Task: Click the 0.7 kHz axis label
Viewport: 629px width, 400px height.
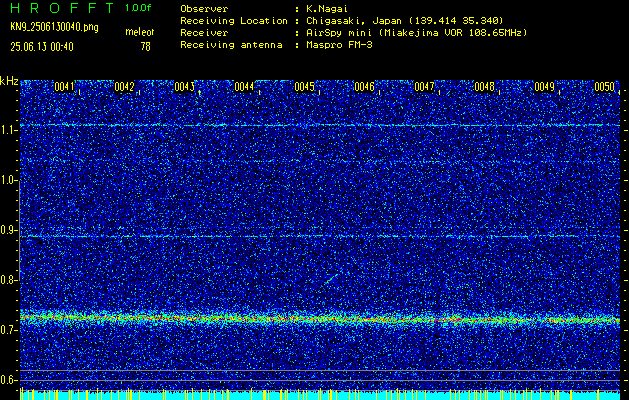Action: point(8,330)
